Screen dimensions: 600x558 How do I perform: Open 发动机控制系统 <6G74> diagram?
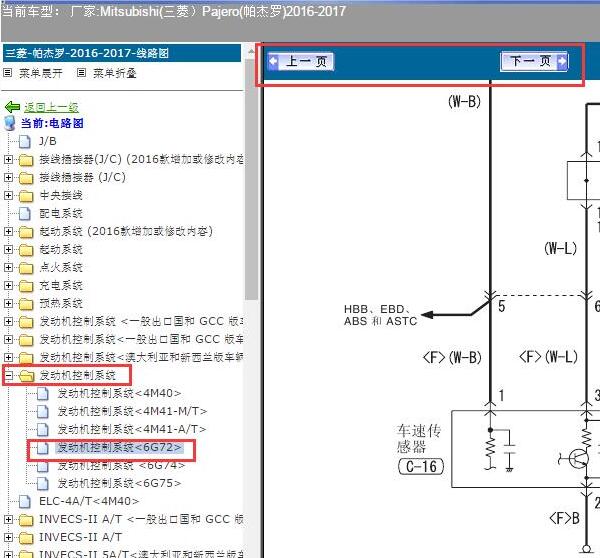point(121,465)
